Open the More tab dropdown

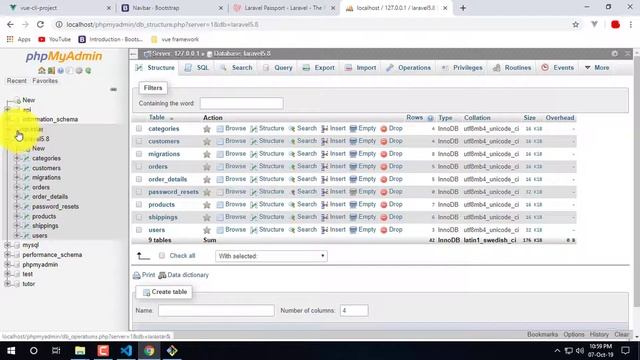point(597,68)
